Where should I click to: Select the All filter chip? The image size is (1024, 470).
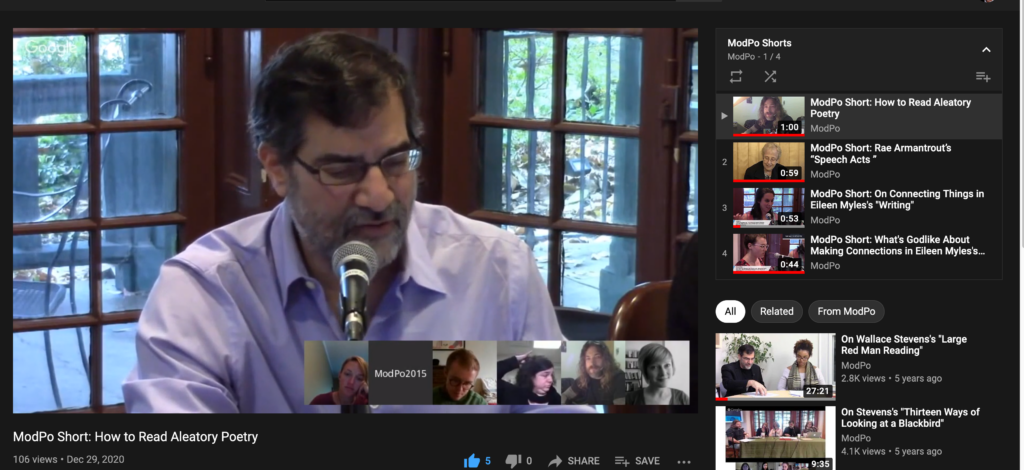click(730, 311)
